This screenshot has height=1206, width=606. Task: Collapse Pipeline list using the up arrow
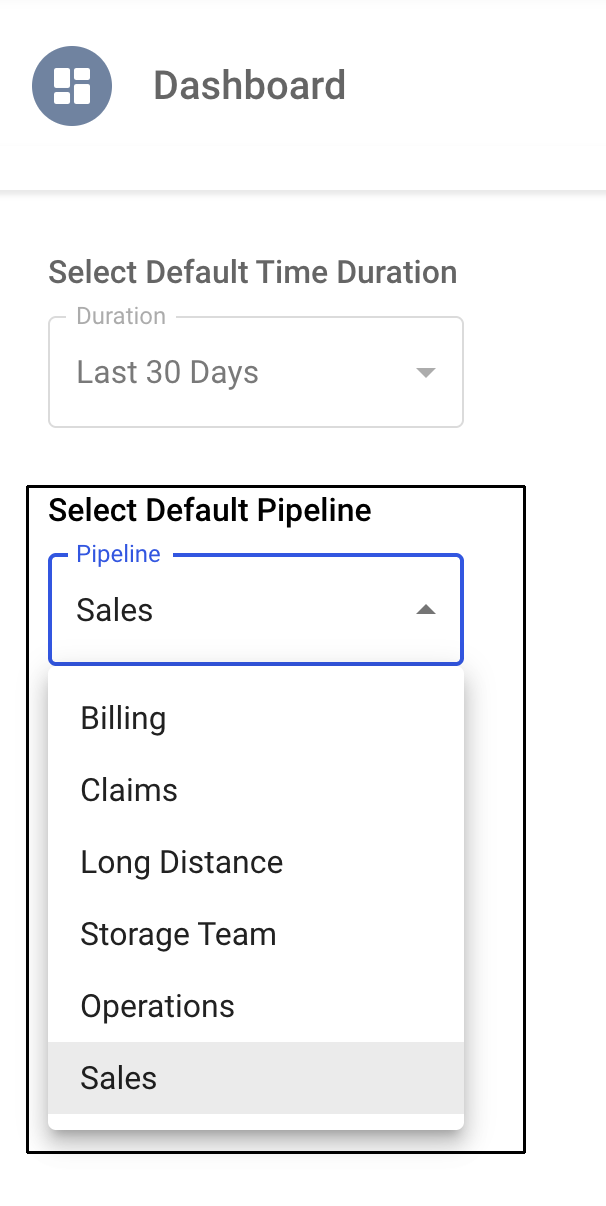[x=426, y=610]
